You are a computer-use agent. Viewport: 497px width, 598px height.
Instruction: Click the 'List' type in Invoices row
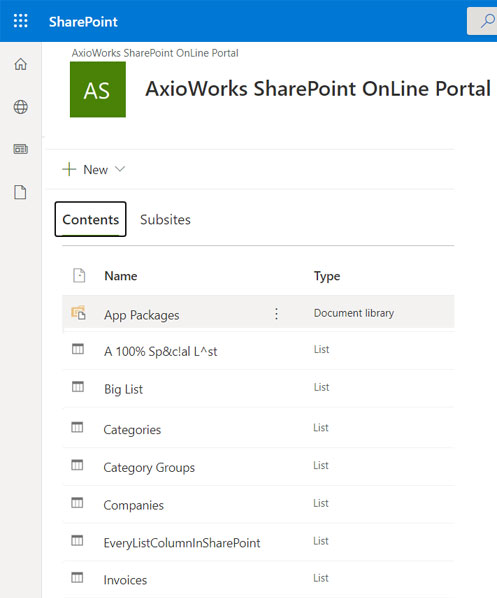coord(320,578)
